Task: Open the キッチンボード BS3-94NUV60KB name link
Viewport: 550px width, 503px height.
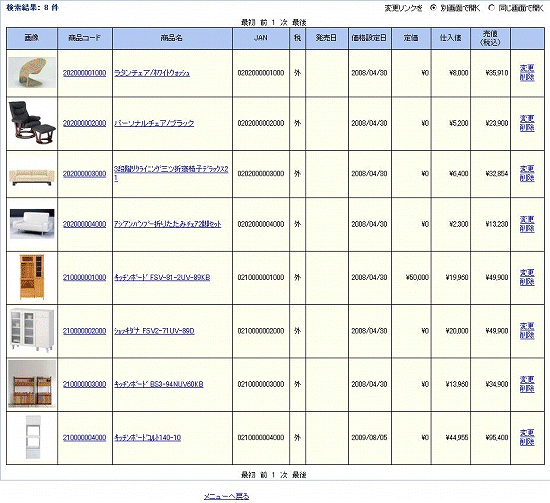Action: coord(159,384)
